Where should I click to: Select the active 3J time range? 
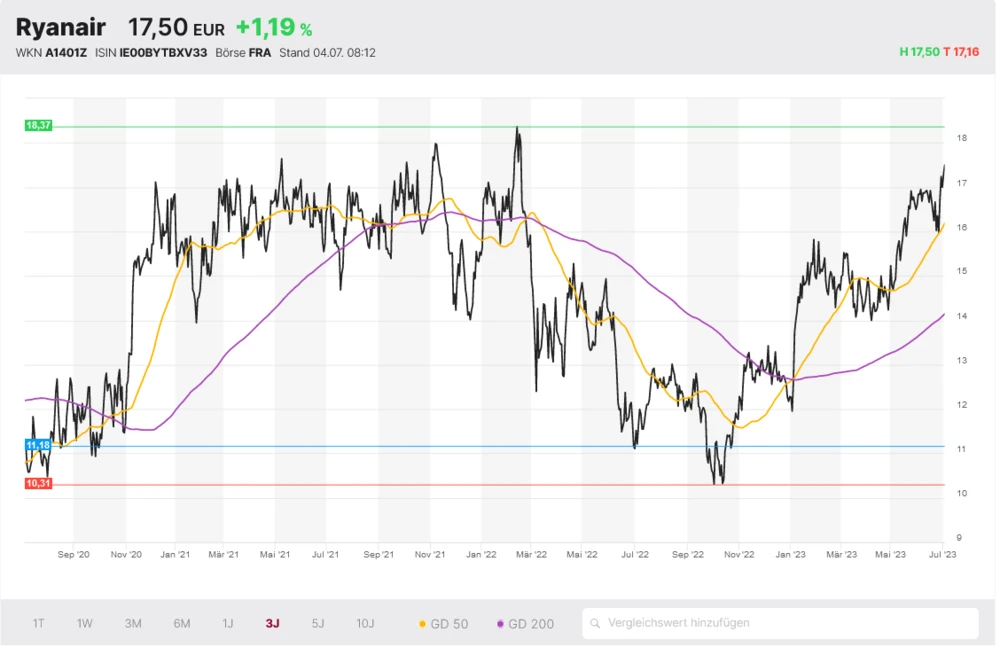272,623
